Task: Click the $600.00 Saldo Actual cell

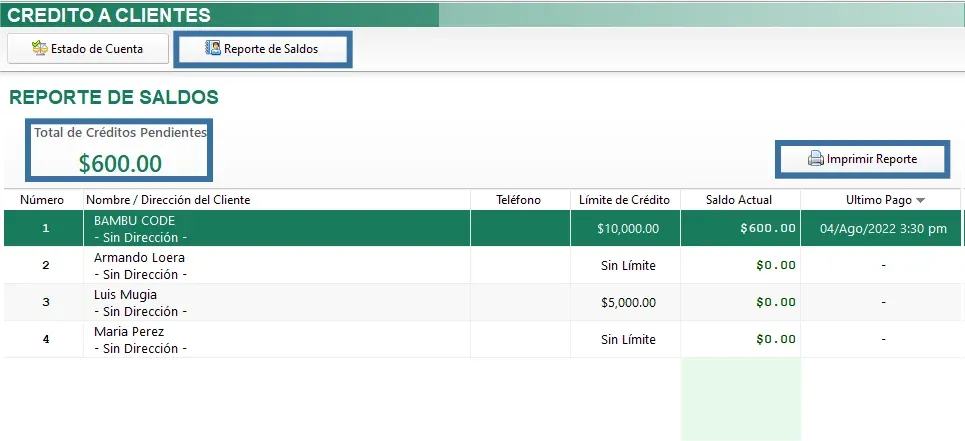Action: [x=740, y=228]
